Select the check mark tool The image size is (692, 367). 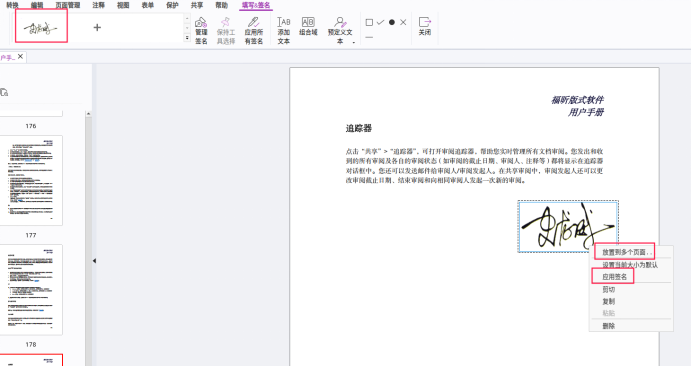coord(380,22)
